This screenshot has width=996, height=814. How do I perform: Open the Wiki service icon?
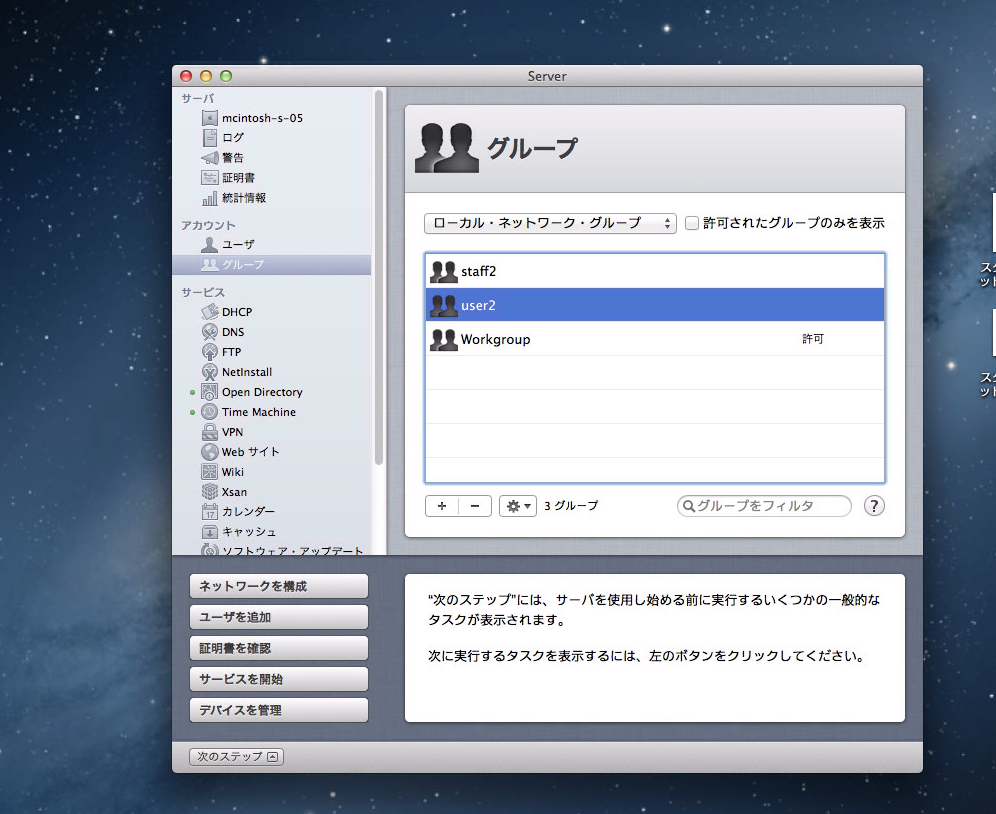(210, 471)
